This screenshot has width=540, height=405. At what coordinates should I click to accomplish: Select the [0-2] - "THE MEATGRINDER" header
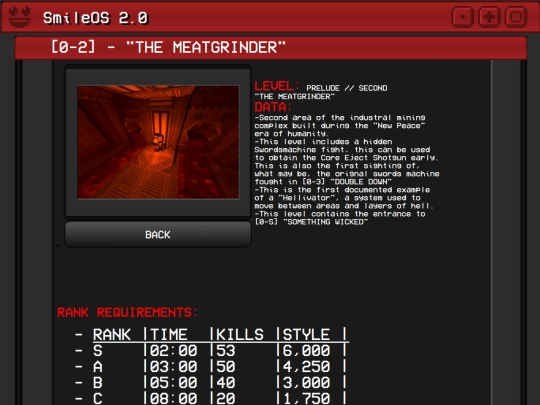(x=168, y=47)
